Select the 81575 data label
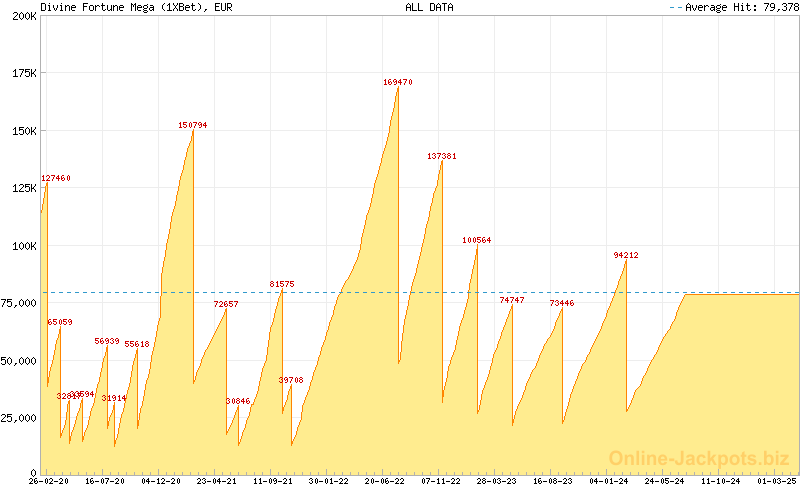Image resolution: width=800 pixels, height=490 pixels. click(x=282, y=284)
